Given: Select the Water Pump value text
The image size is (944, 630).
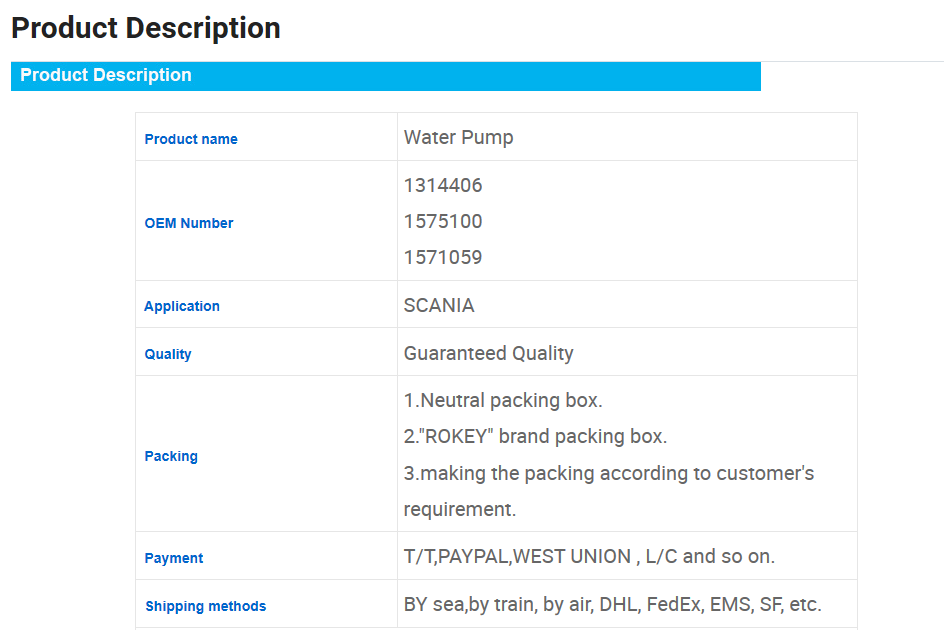Looking at the screenshot, I should click(458, 137).
